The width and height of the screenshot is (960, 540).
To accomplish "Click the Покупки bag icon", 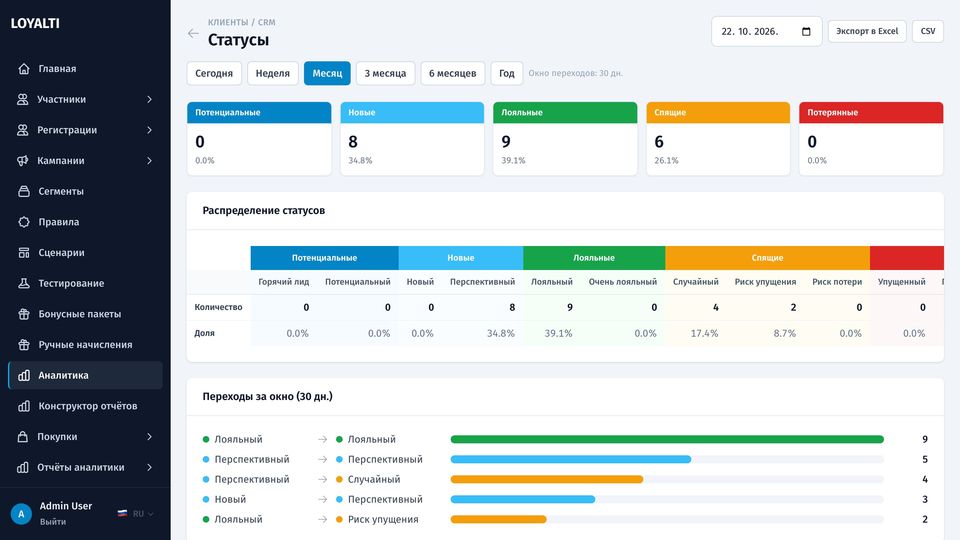I will (23, 437).
